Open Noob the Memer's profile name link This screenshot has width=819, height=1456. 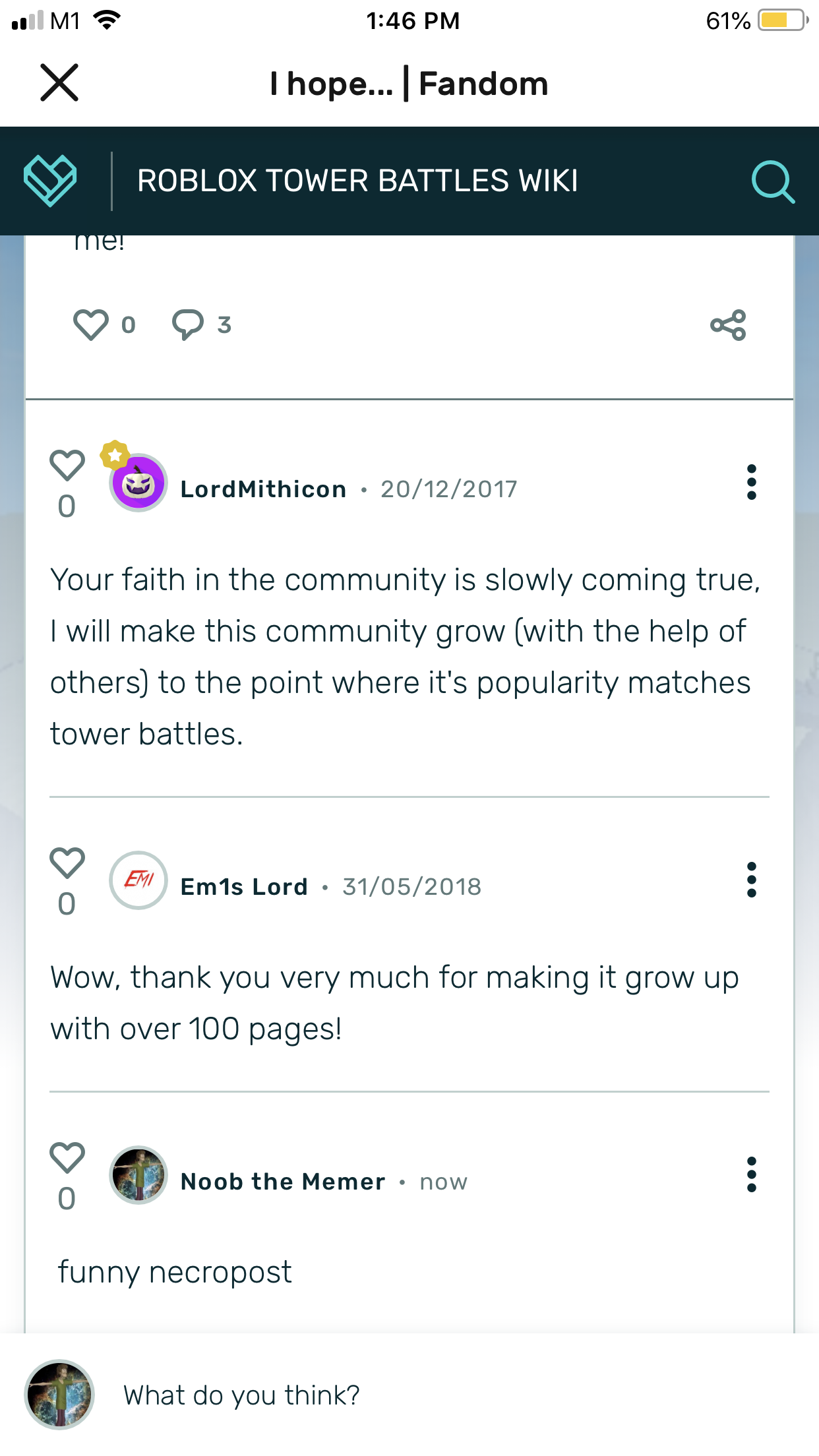(283, 1182)
